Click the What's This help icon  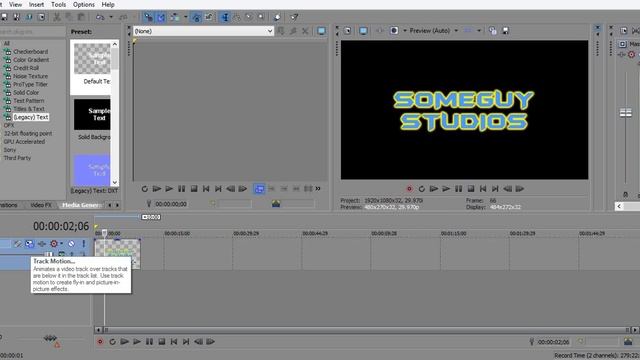[x=294, y=17]
